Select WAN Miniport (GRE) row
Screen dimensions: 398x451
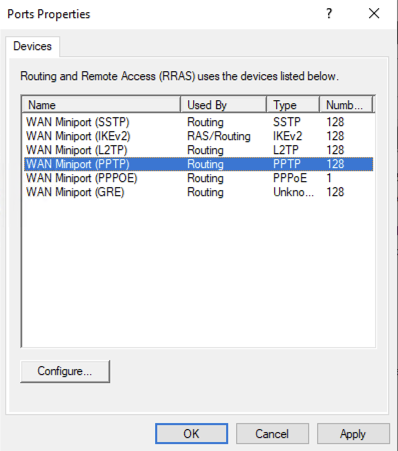[198, 192]
